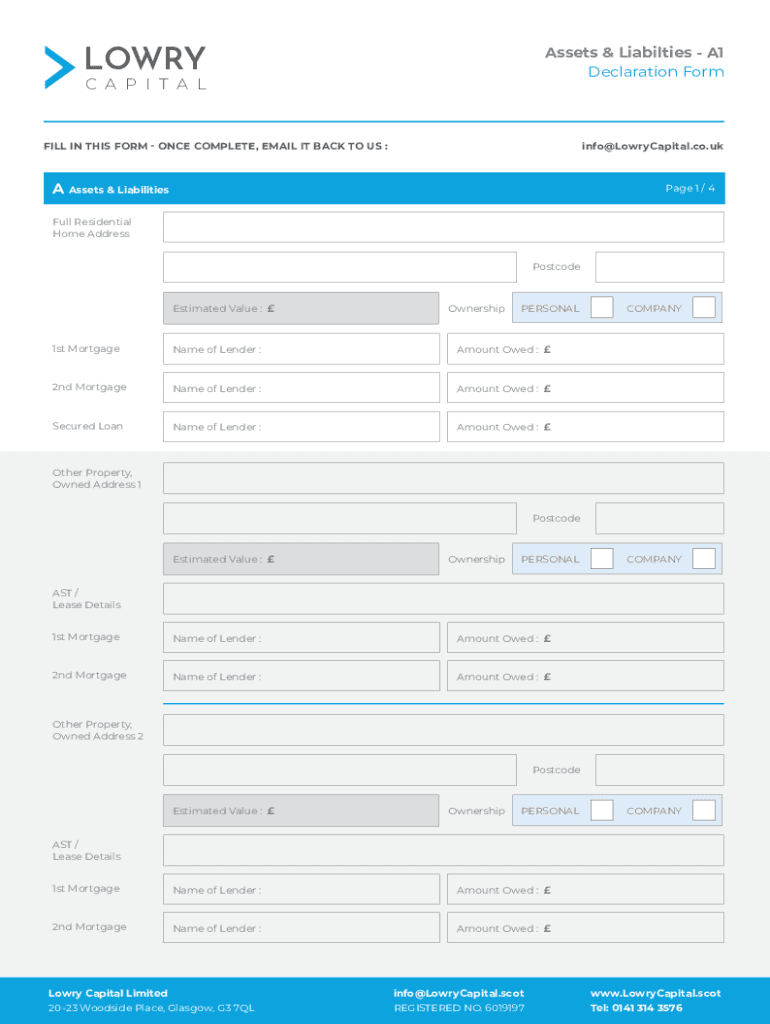
Task: Select PERSONAL ownership for Other Property Address 2
Action: pos(601,810)
